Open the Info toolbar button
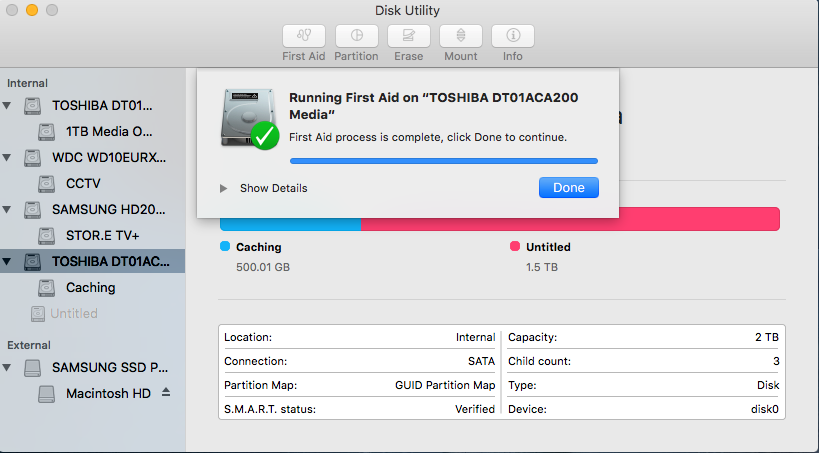This screenshot has height=453, width=819. pos(513,36)
